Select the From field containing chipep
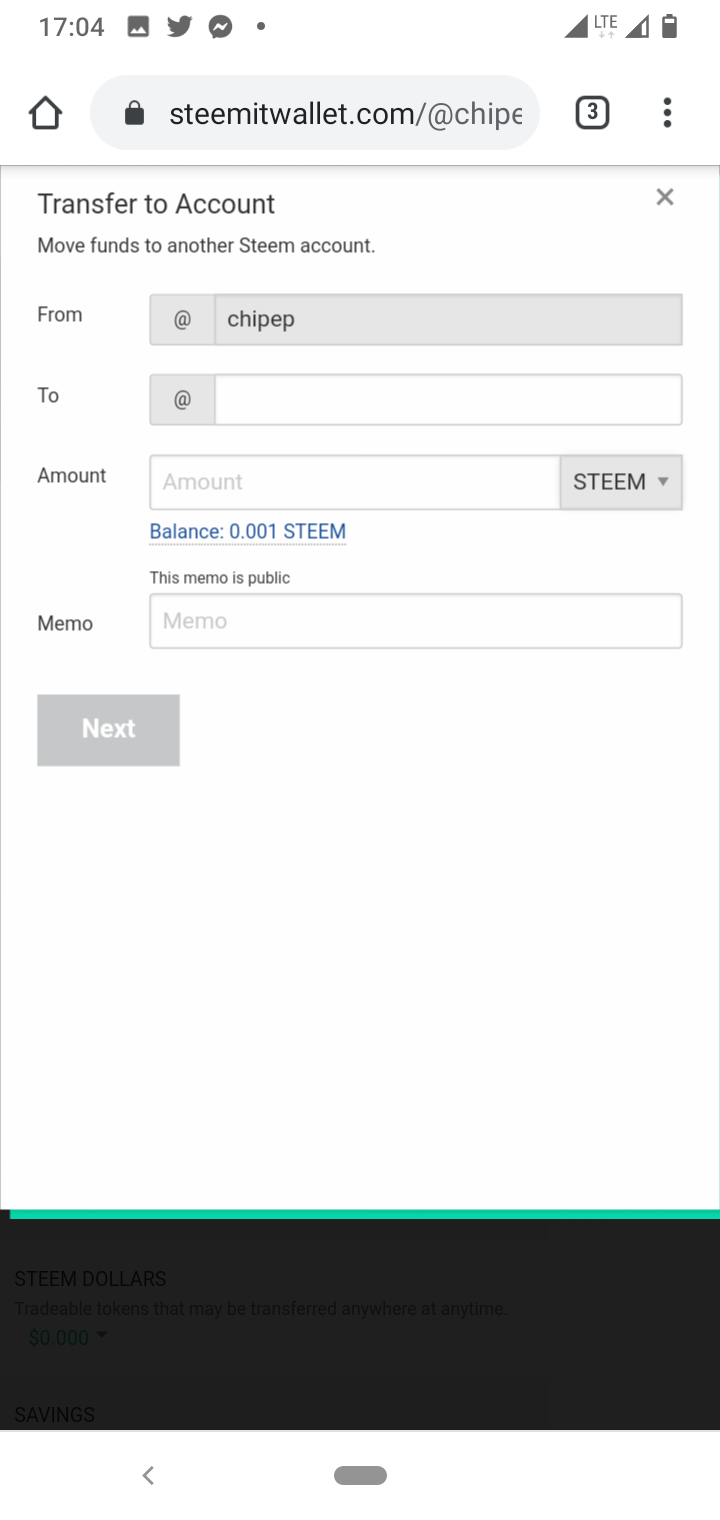The image size is (720, 1520). coord(448,320)
